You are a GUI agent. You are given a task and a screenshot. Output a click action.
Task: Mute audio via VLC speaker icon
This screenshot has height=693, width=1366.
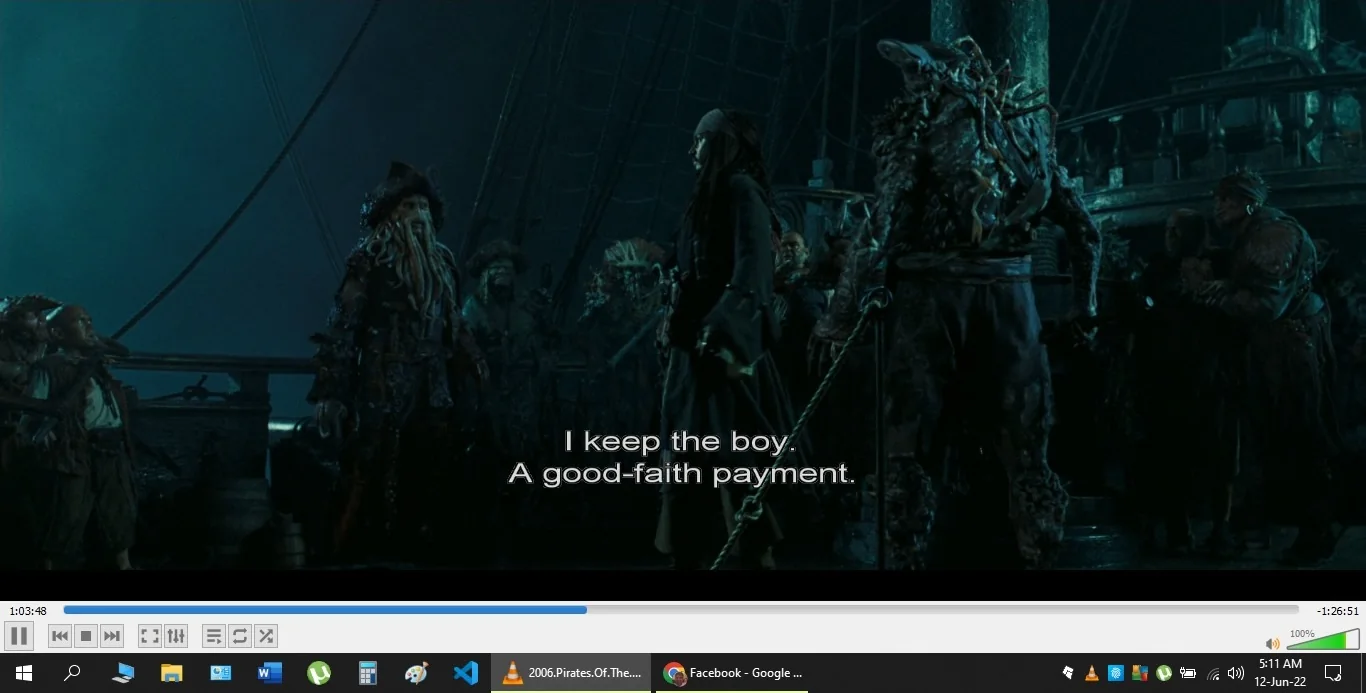[1272, 643]
